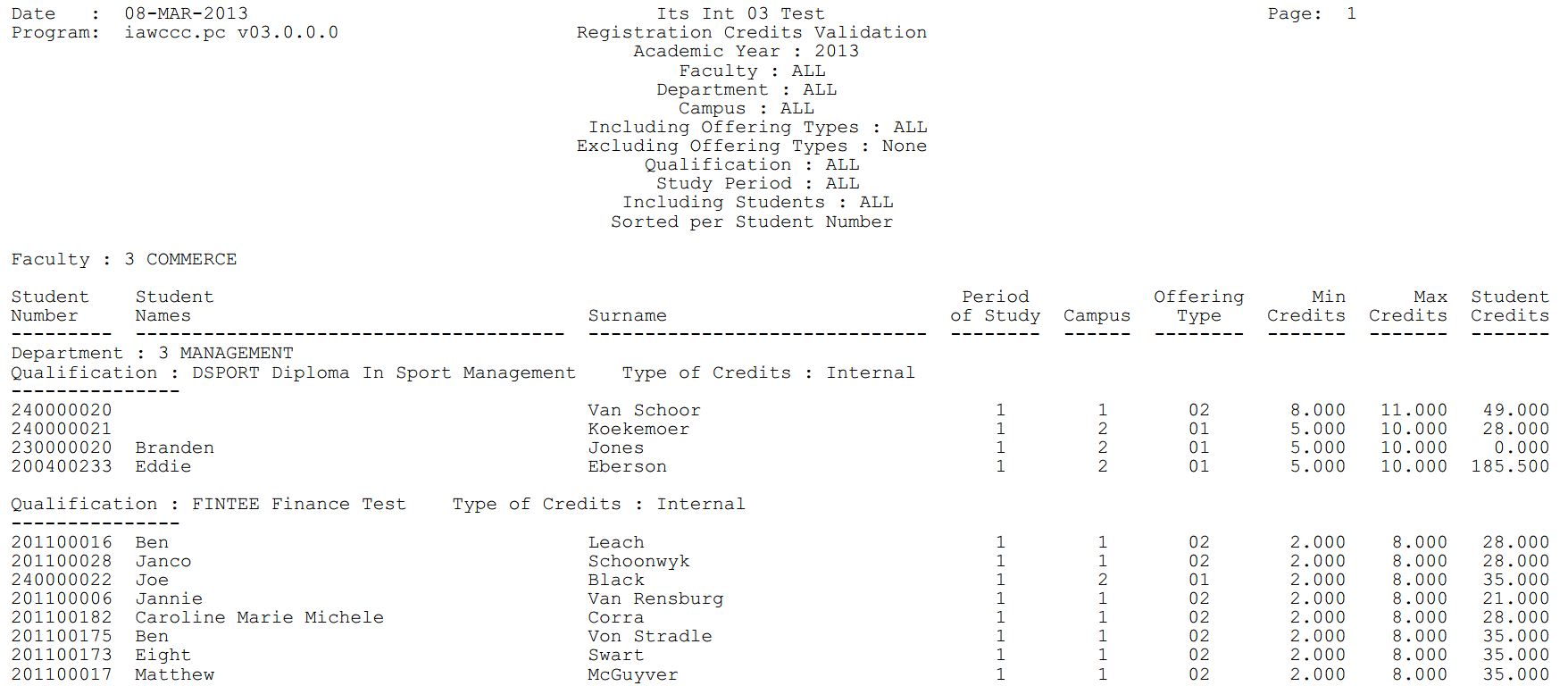Click student credits value 185.500

1509,466
